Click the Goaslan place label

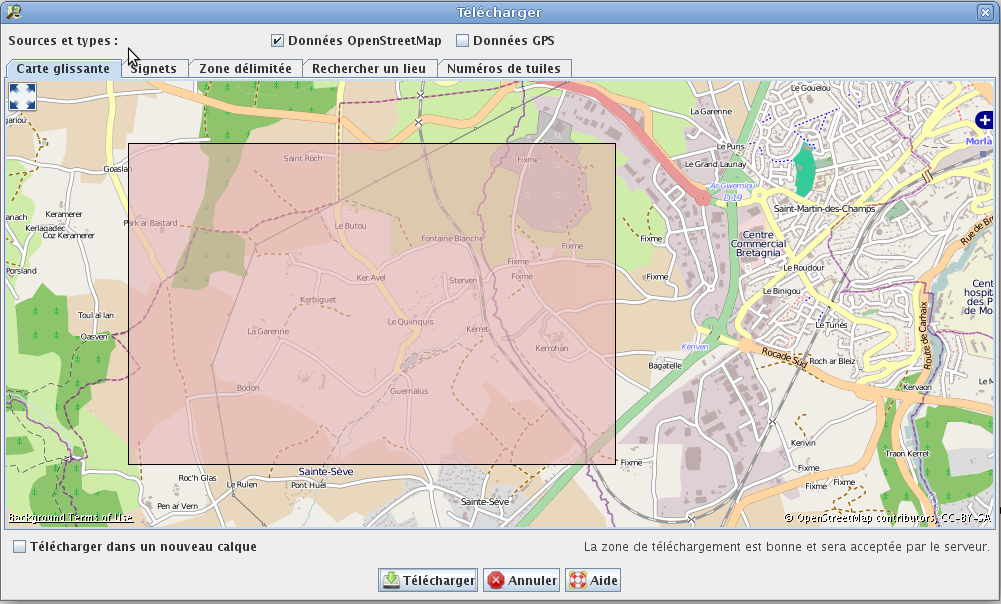pos(117,169)
